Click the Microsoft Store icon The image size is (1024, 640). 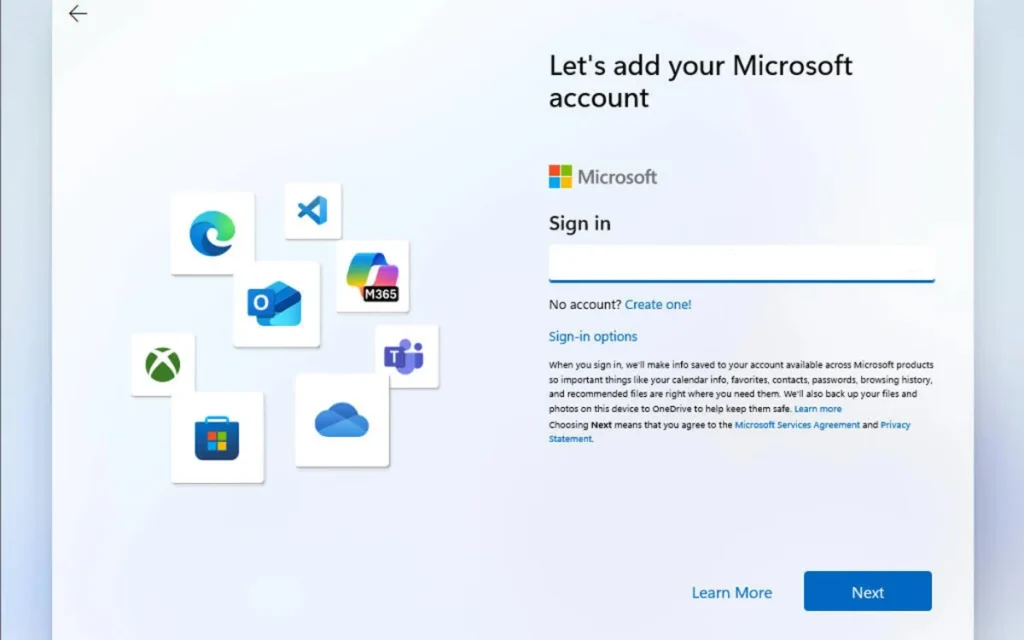tap(218, 437)
